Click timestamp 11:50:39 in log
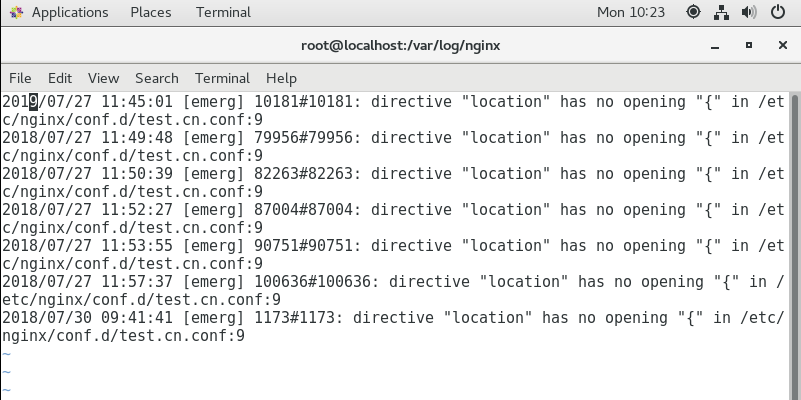The width and height of the screenshot is (801, 400). tap(137, 174)
